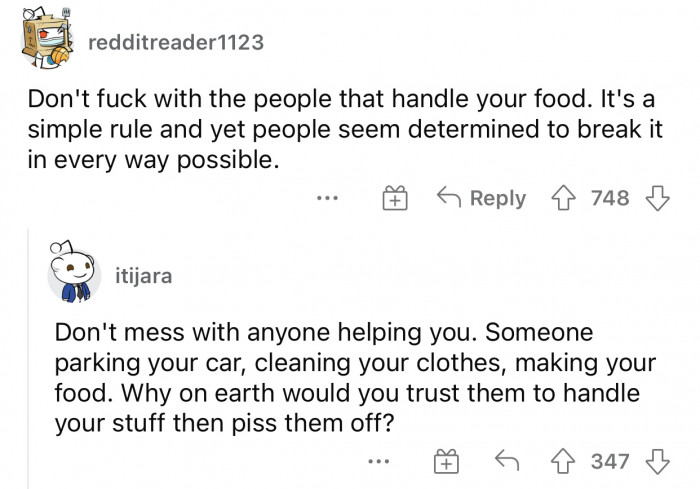
Task: Open more options on itijara's reply
Action: [x=379, y=461]
